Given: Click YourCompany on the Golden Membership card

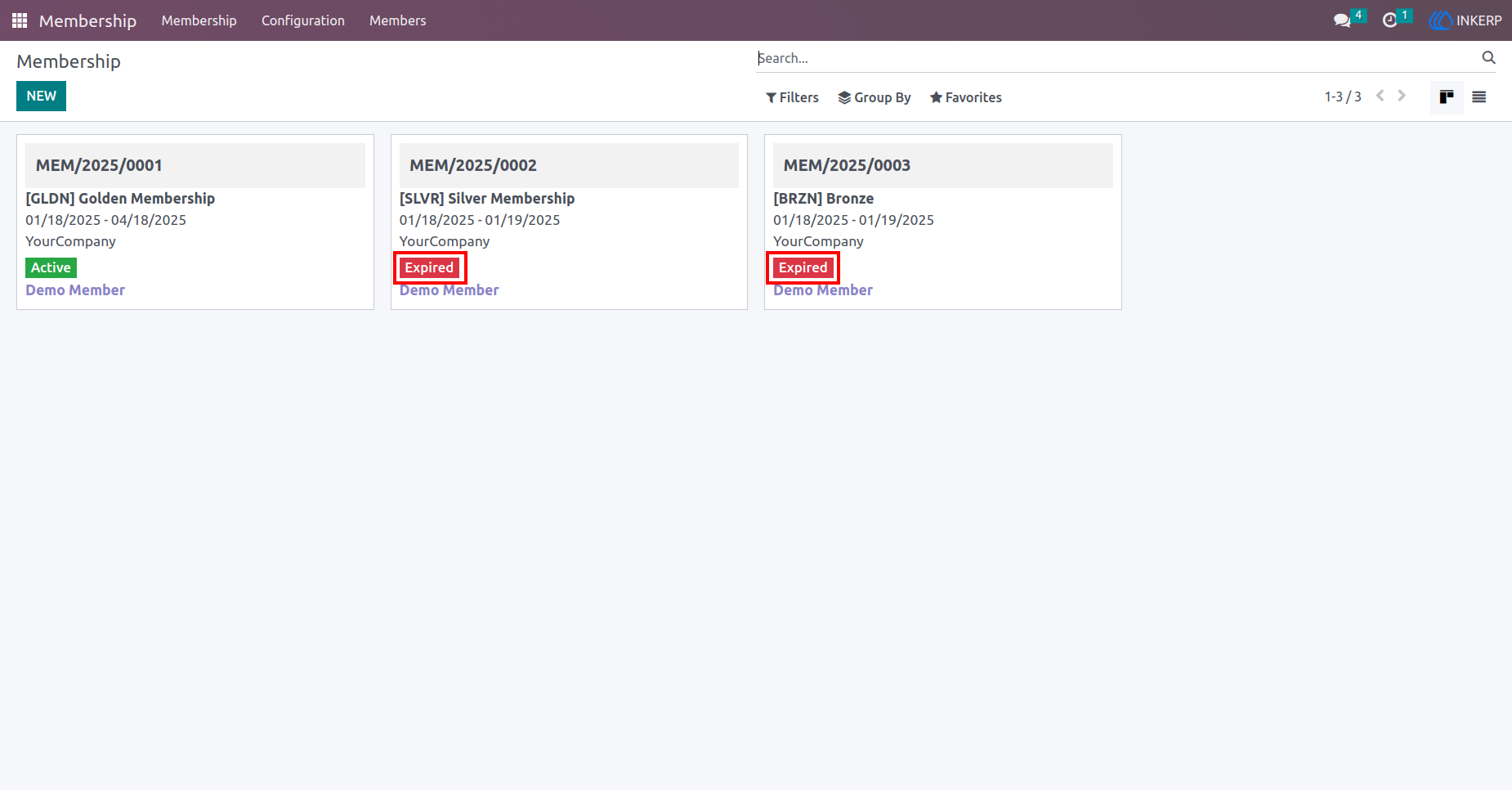Looking at the screenshot, I should click(70, 241).
